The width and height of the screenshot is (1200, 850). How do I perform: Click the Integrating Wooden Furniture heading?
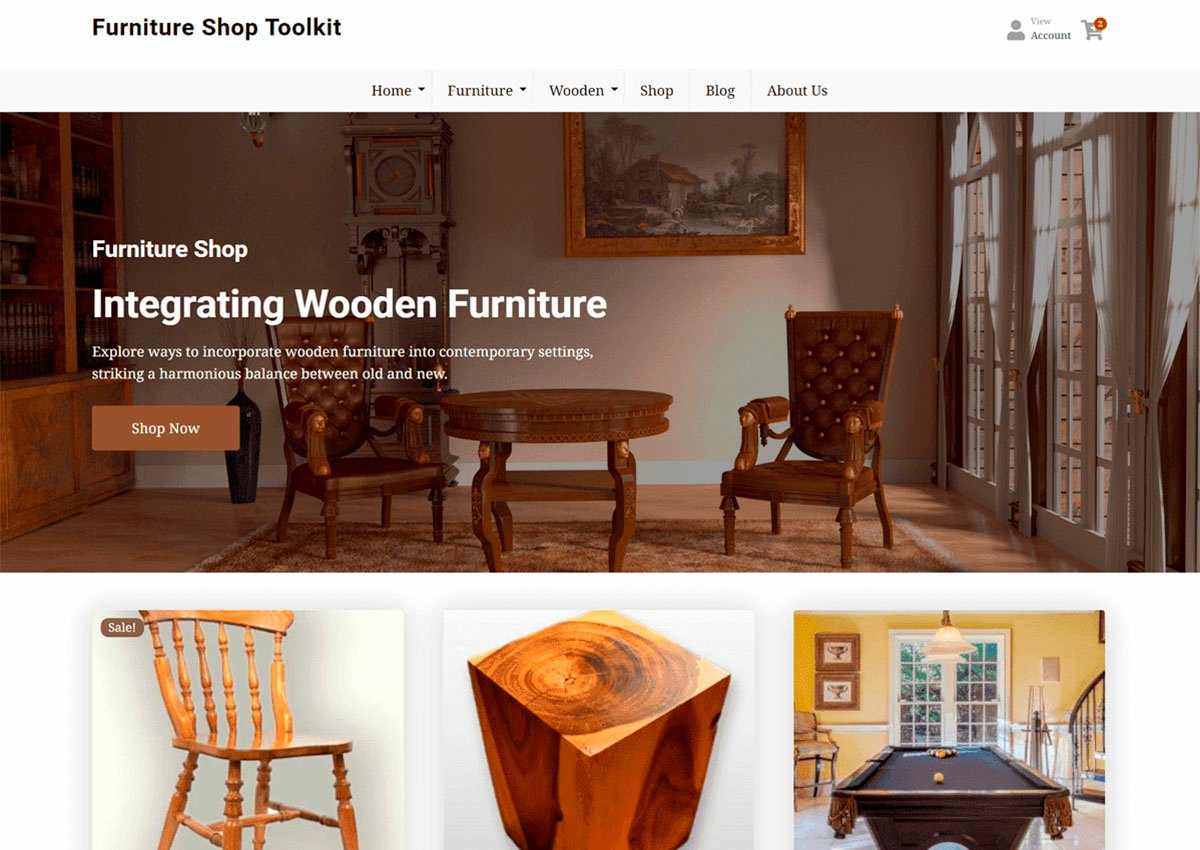[349, 303]
